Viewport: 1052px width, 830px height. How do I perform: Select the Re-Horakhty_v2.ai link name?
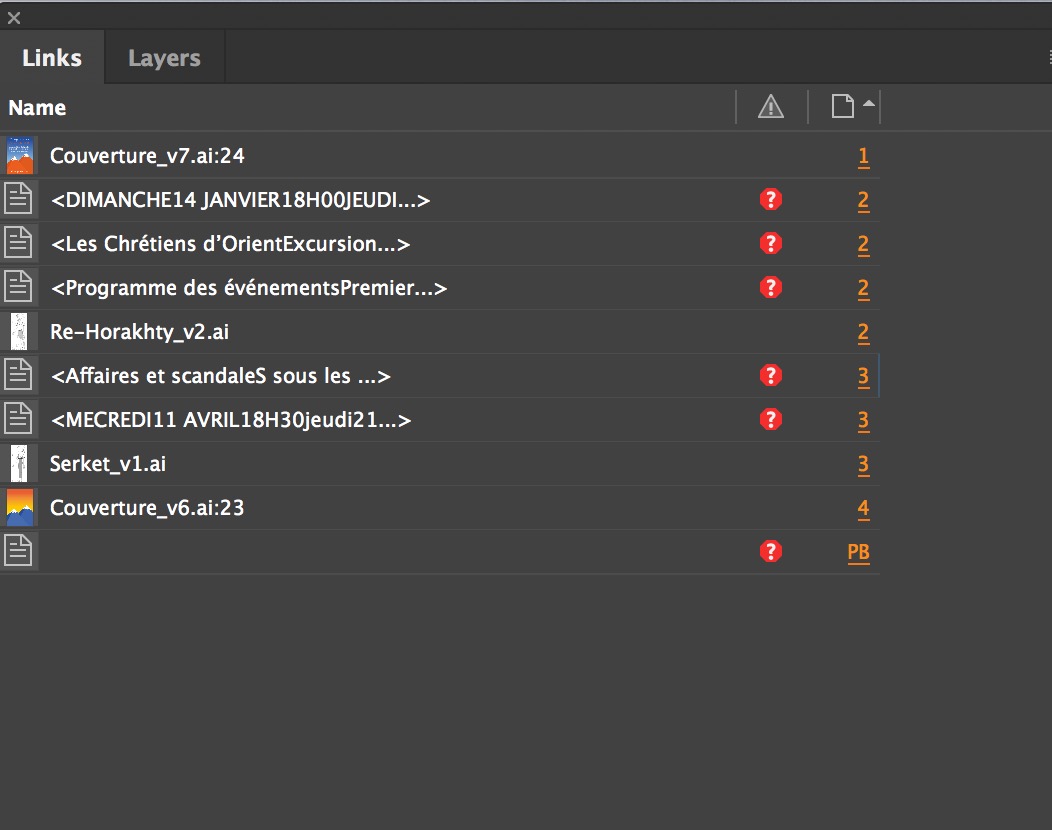(x=140, y=331)
